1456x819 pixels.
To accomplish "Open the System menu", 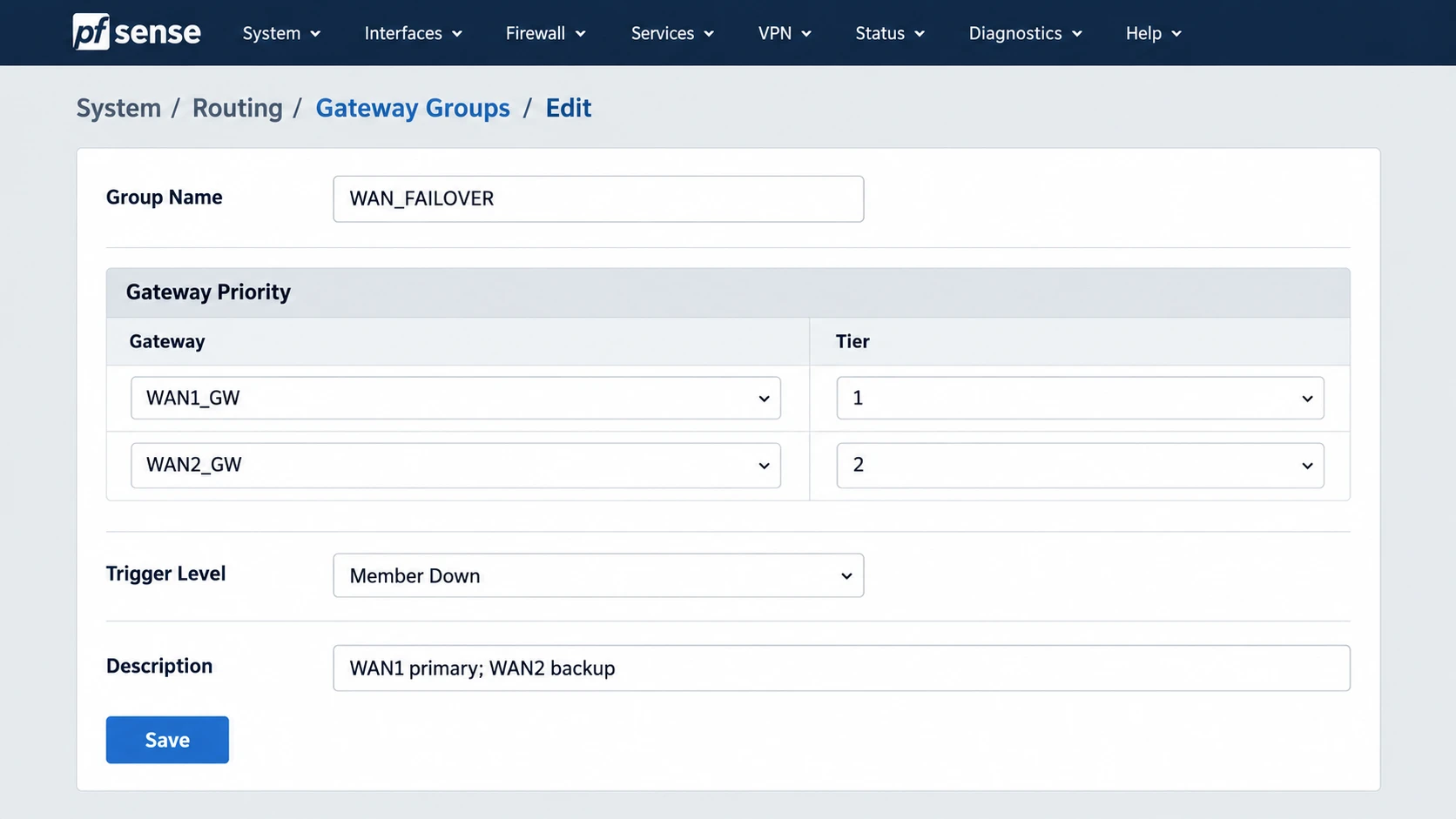I will [281, 33].
